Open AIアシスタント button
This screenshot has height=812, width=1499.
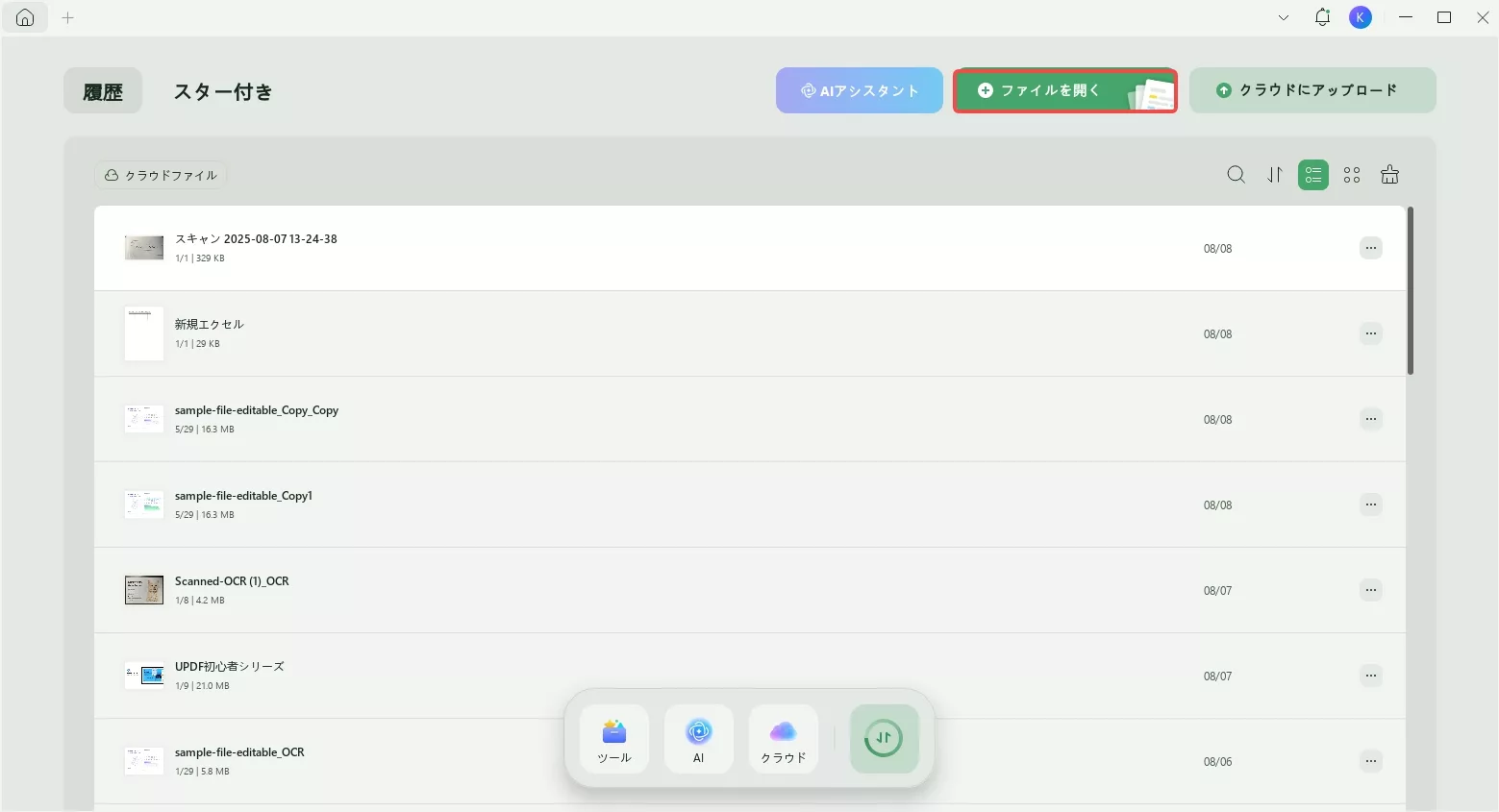click(860, 90)
